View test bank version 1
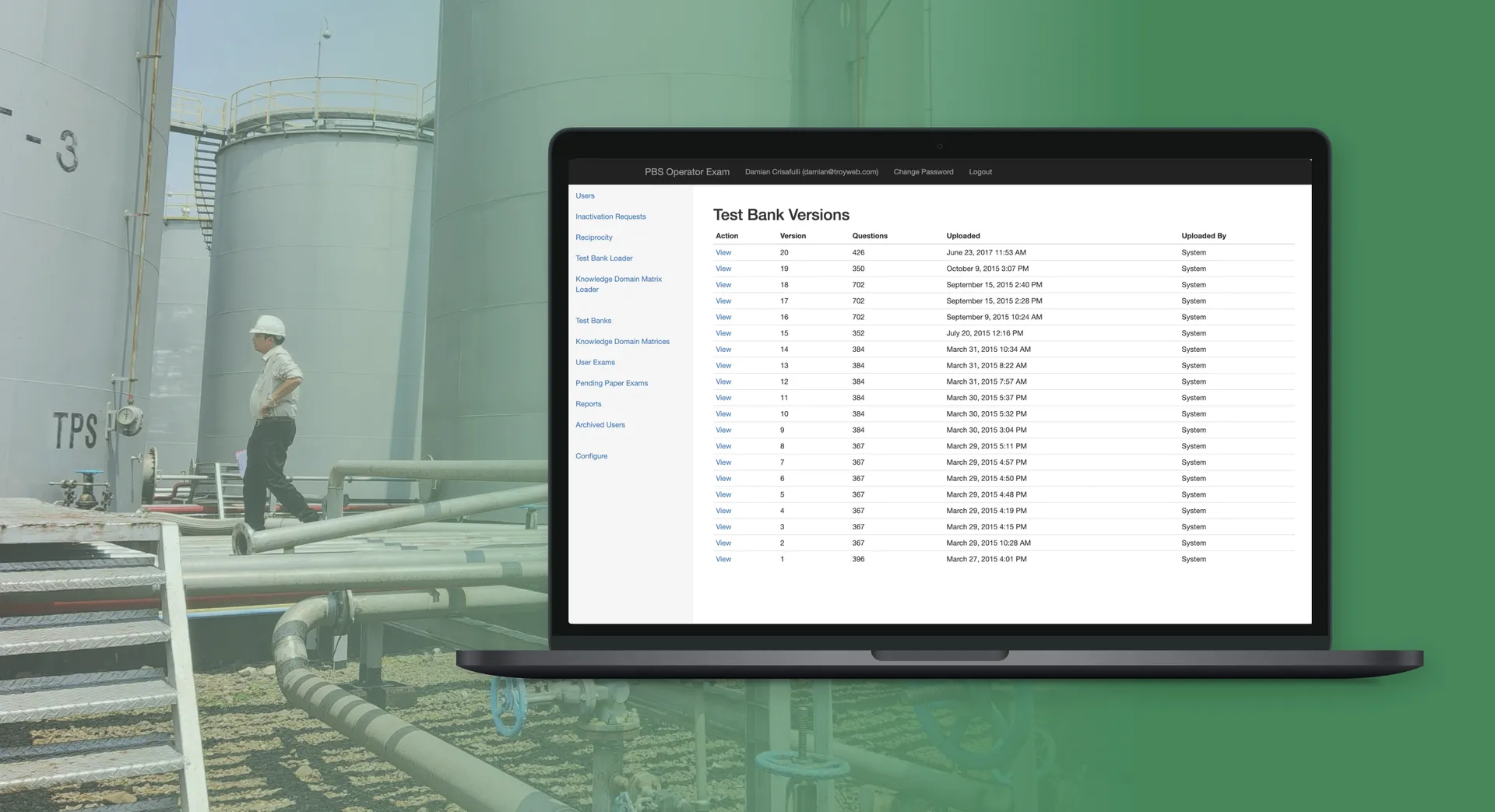 pos(723,560)
